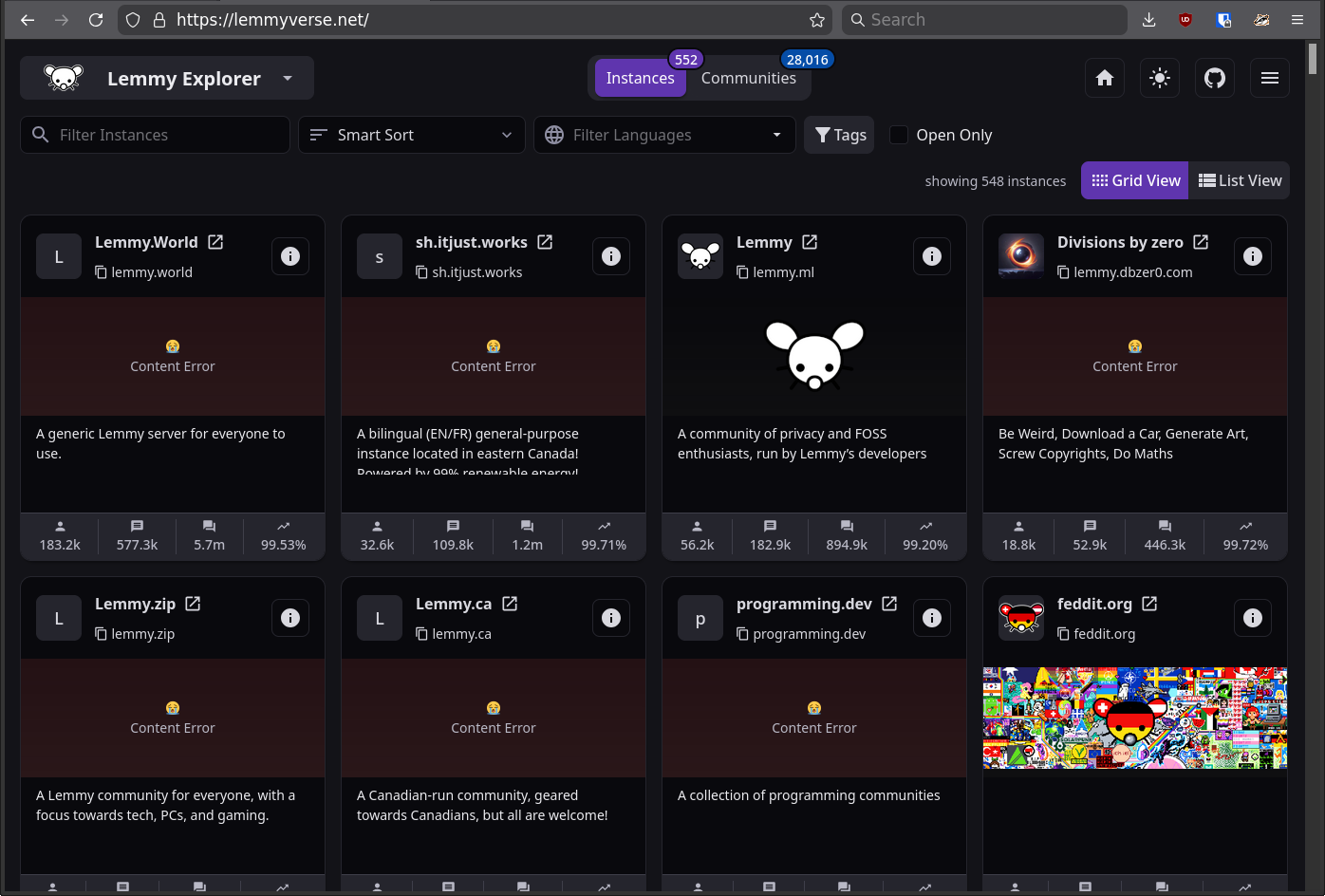Open the hamburger menu in the app header
This screenshot has width=1325, height=896.
click(1270, 78)
